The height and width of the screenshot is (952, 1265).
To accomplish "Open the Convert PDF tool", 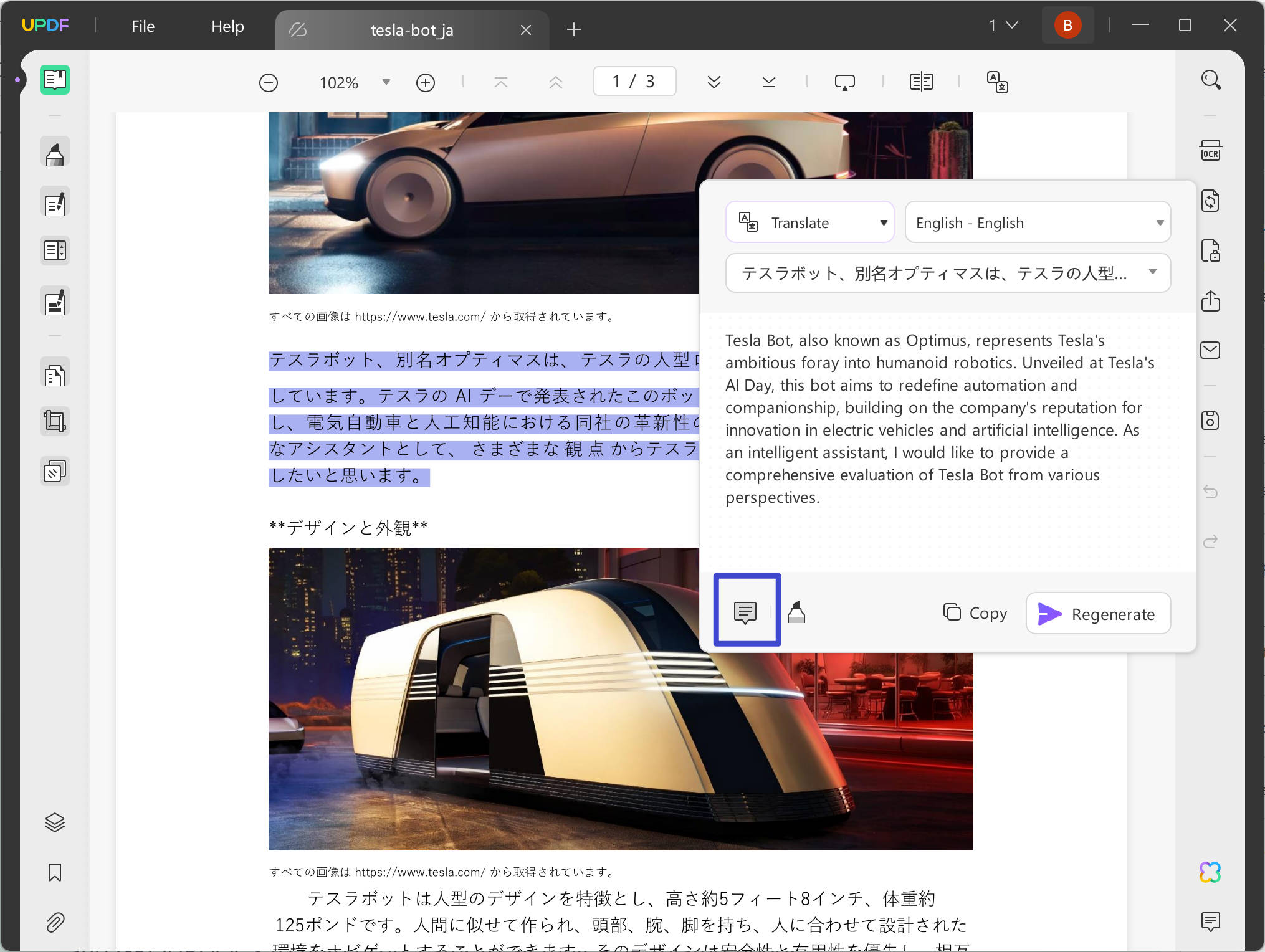I will 1211,201.
